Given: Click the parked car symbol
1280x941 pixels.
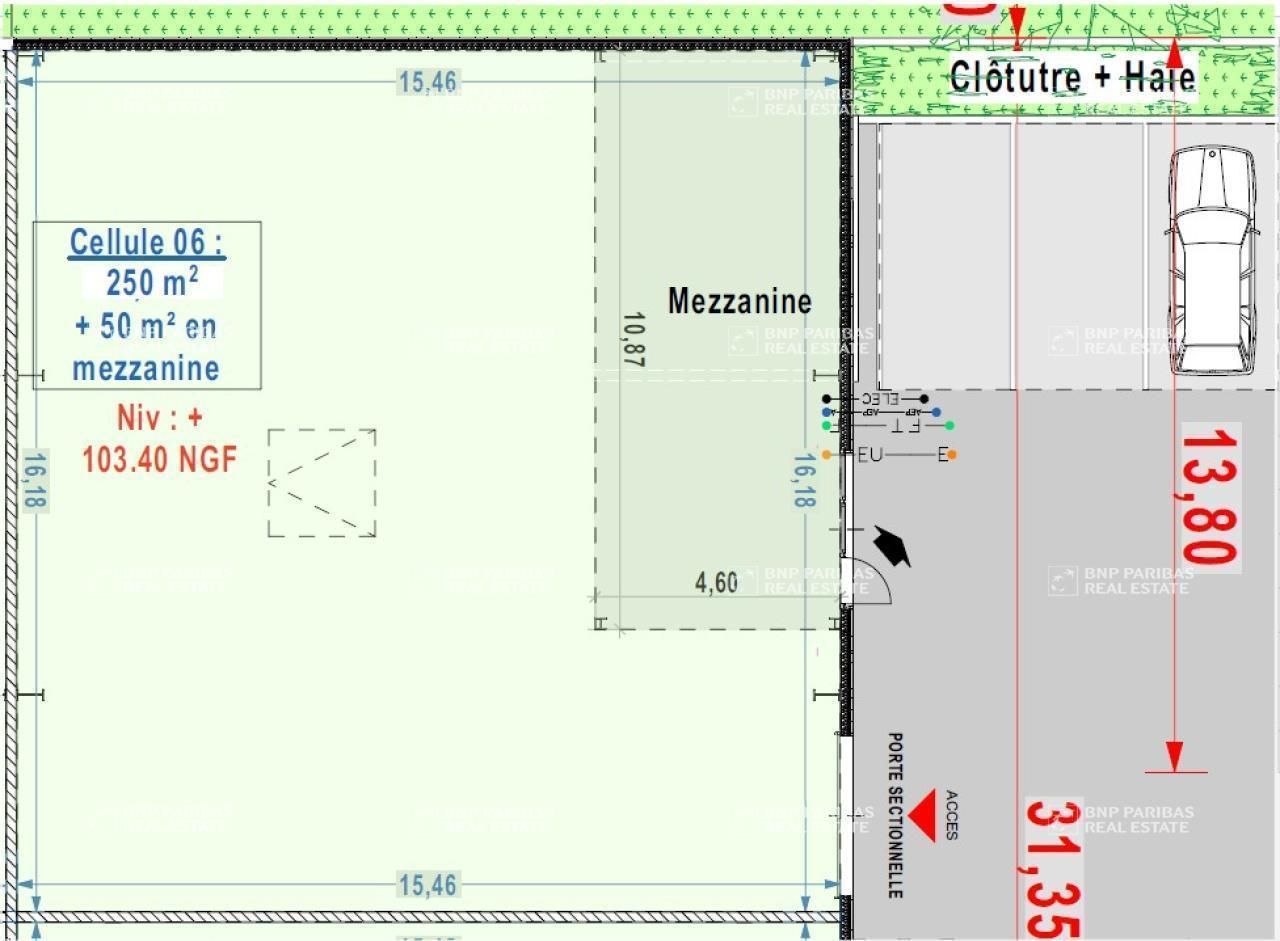Looking at the screenshot, I should coord(1211,260).
